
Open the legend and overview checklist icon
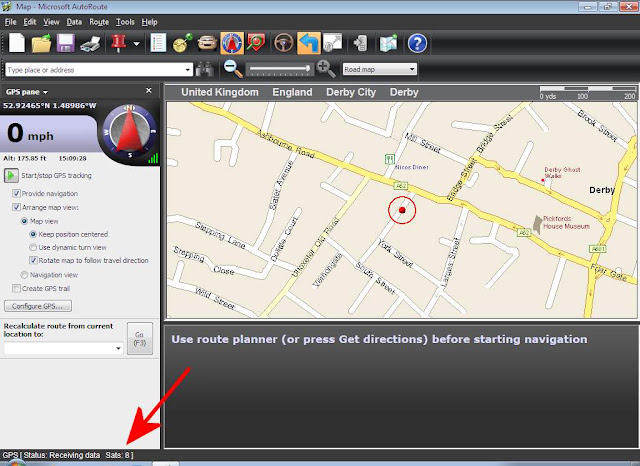click(158, 43)
